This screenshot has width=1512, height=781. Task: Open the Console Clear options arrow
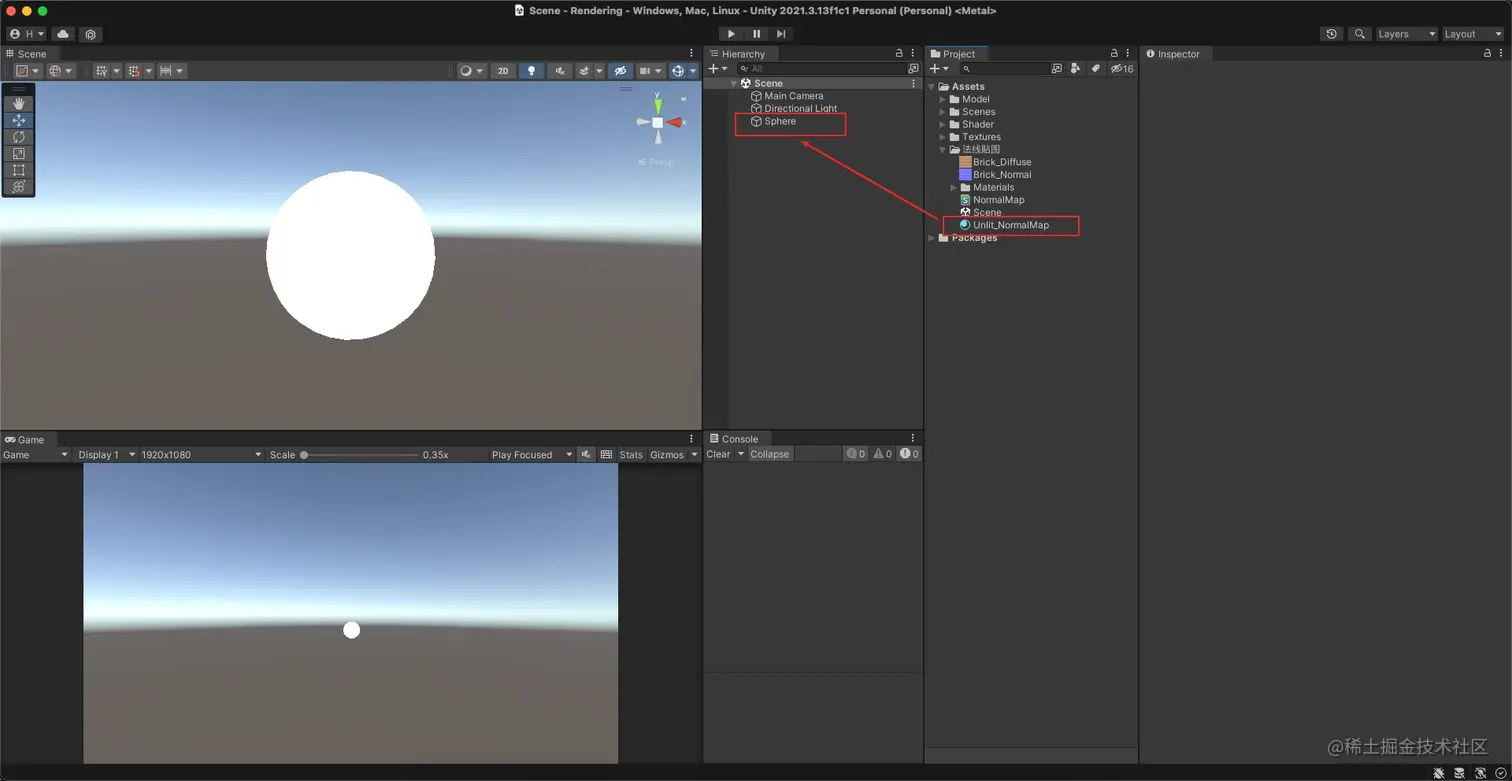pos(741,454)
